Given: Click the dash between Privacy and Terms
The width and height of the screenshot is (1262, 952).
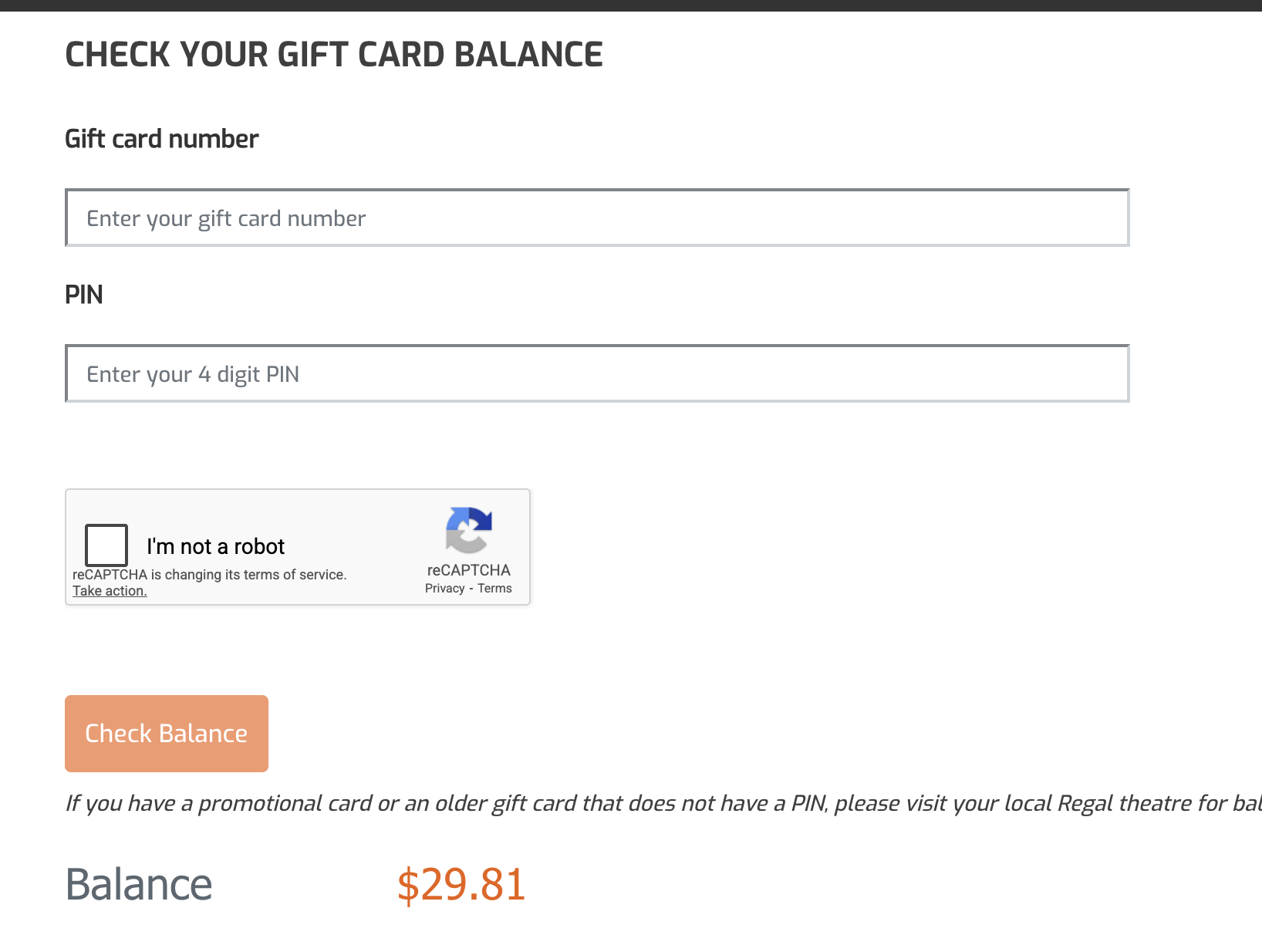Looking at the screenshot, I should point(471,589).
